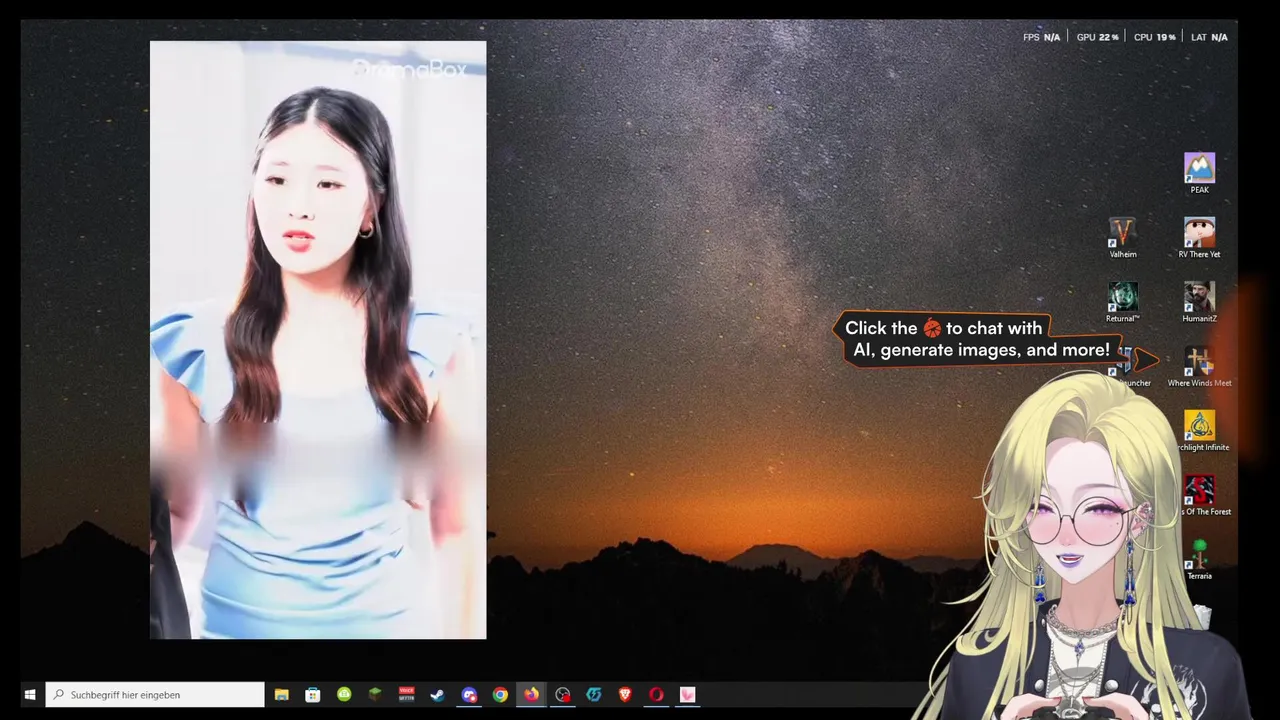The image size is (1280, 720).
Task: Open the Torchlight Infinite desktop icon
Action: [x=1201, y=431]
